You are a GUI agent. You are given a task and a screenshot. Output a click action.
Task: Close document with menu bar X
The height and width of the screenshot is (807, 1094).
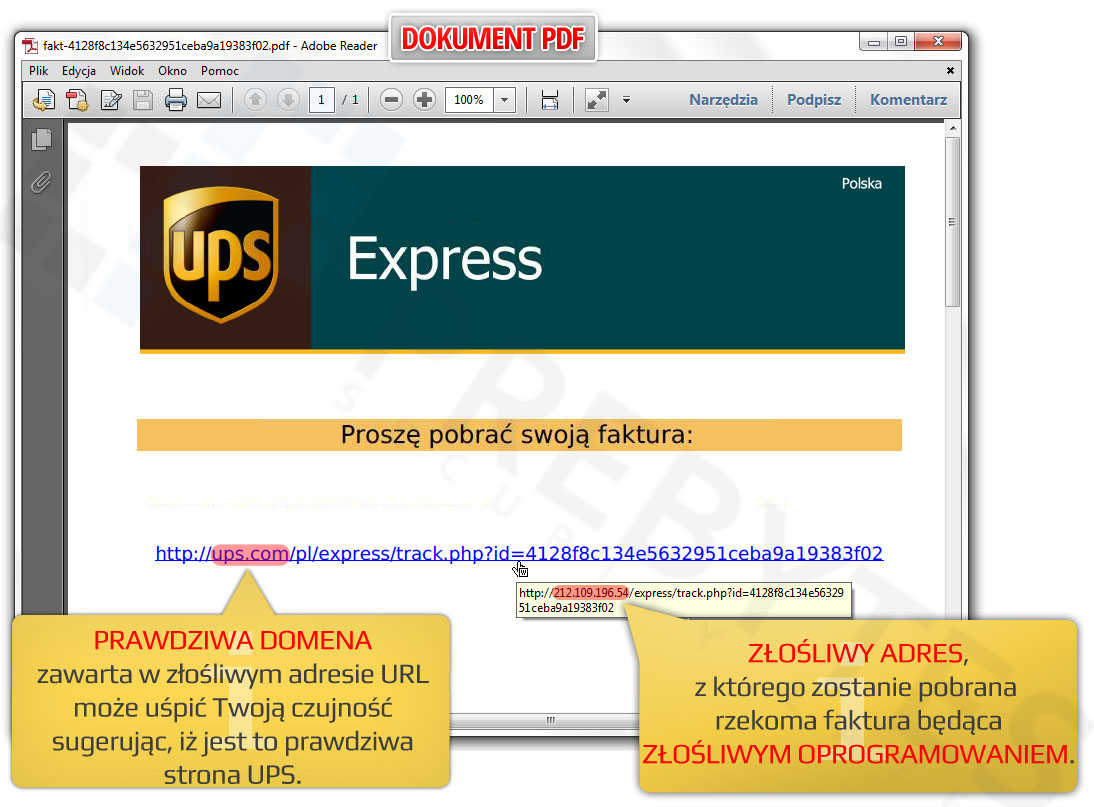coord(950,70)
